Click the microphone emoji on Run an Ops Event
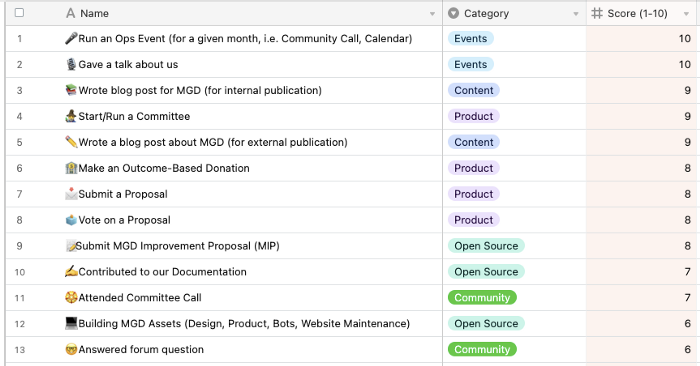The width and height of the screenshot is (700, 366). tap(71, 38)
